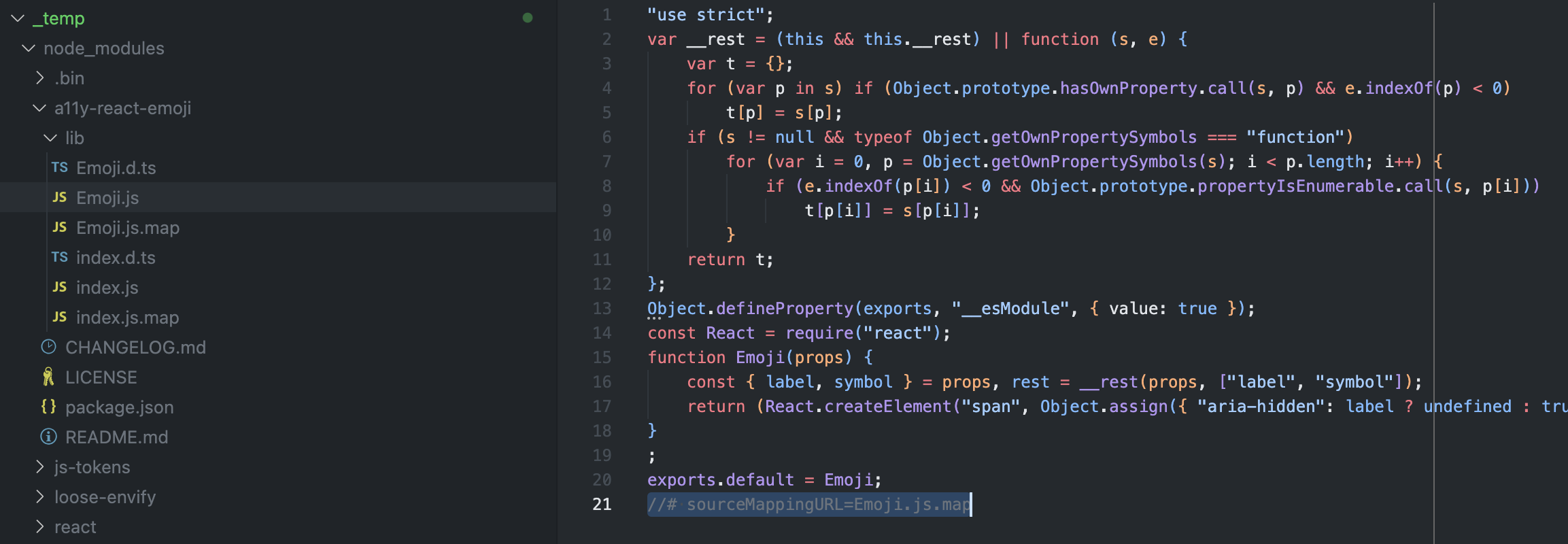Open the index.js.map file

click(128, 318)
